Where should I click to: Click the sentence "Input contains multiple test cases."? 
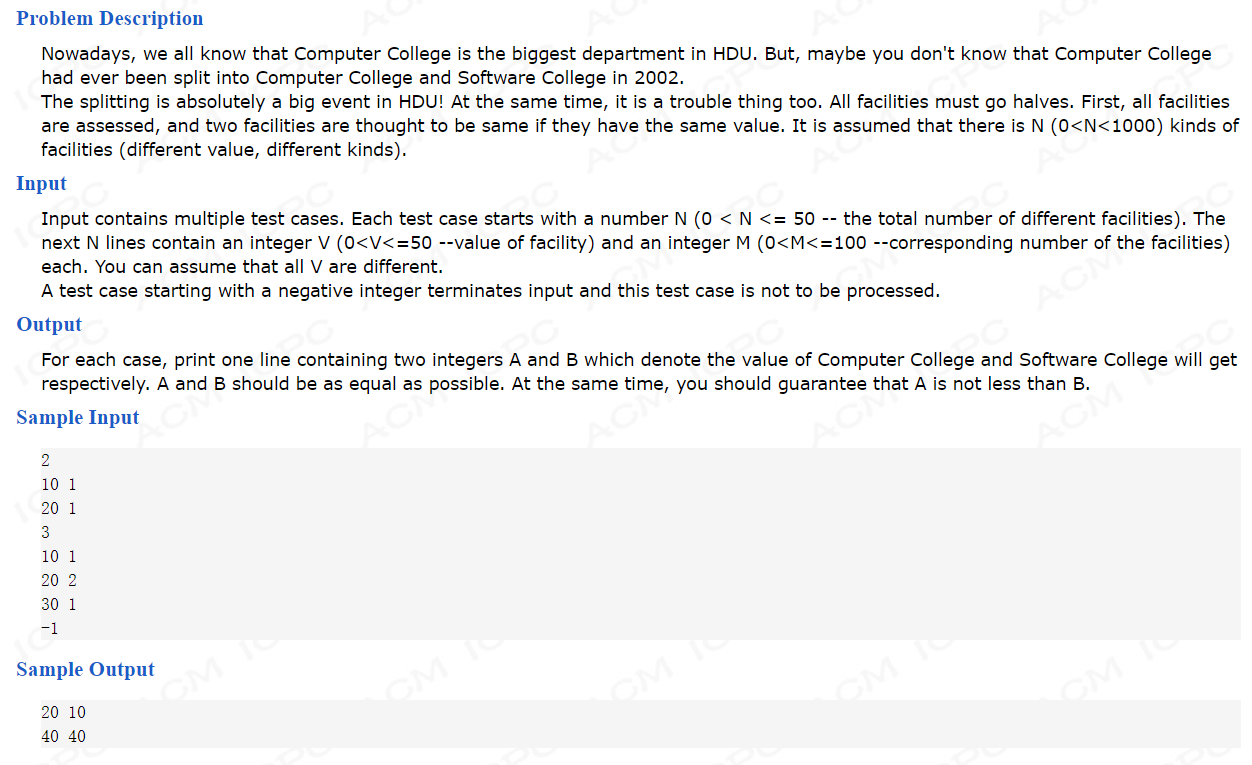coord(186,219)
